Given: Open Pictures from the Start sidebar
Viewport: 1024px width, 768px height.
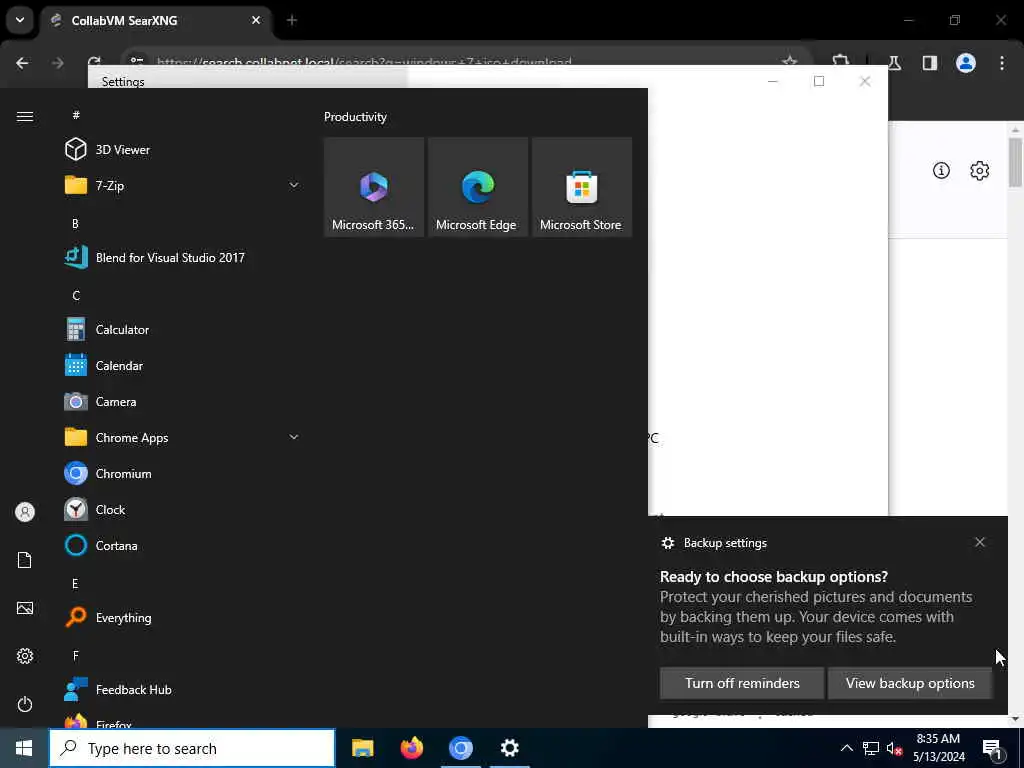Looking at the screenshot, I should (x=25, y=608).
